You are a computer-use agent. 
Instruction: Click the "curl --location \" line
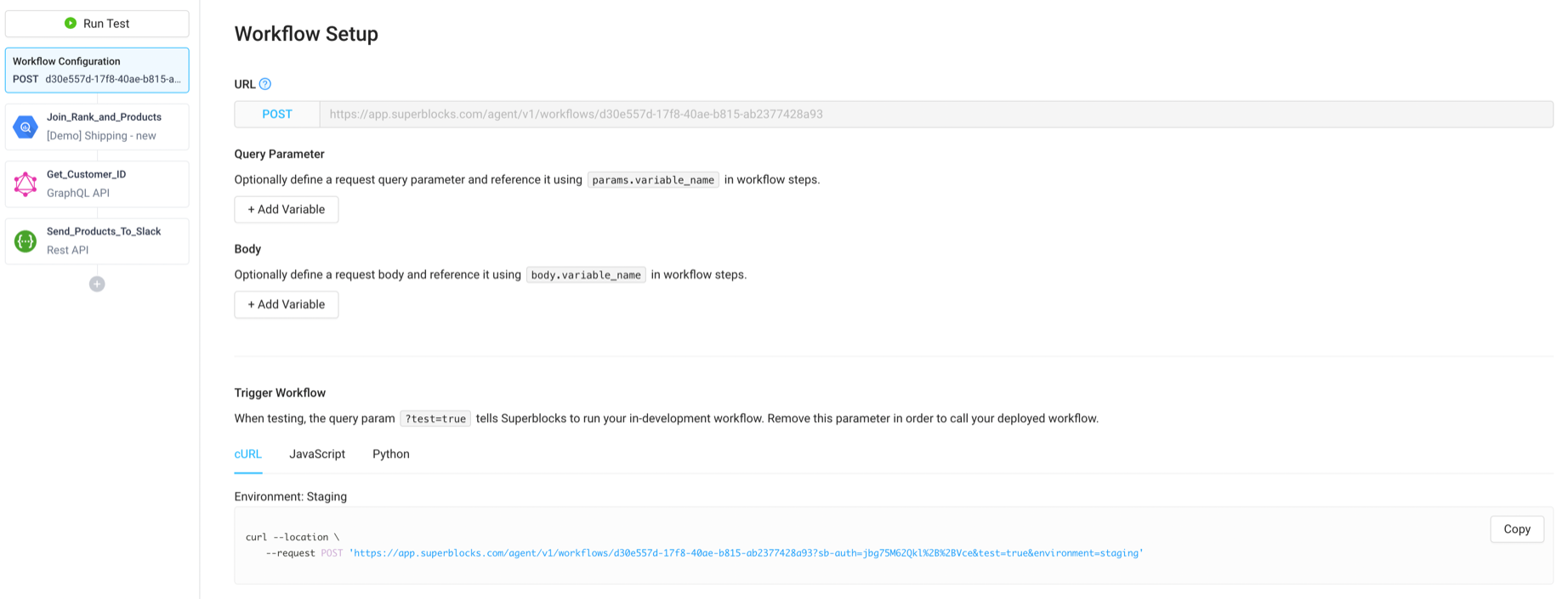[293, 537]
